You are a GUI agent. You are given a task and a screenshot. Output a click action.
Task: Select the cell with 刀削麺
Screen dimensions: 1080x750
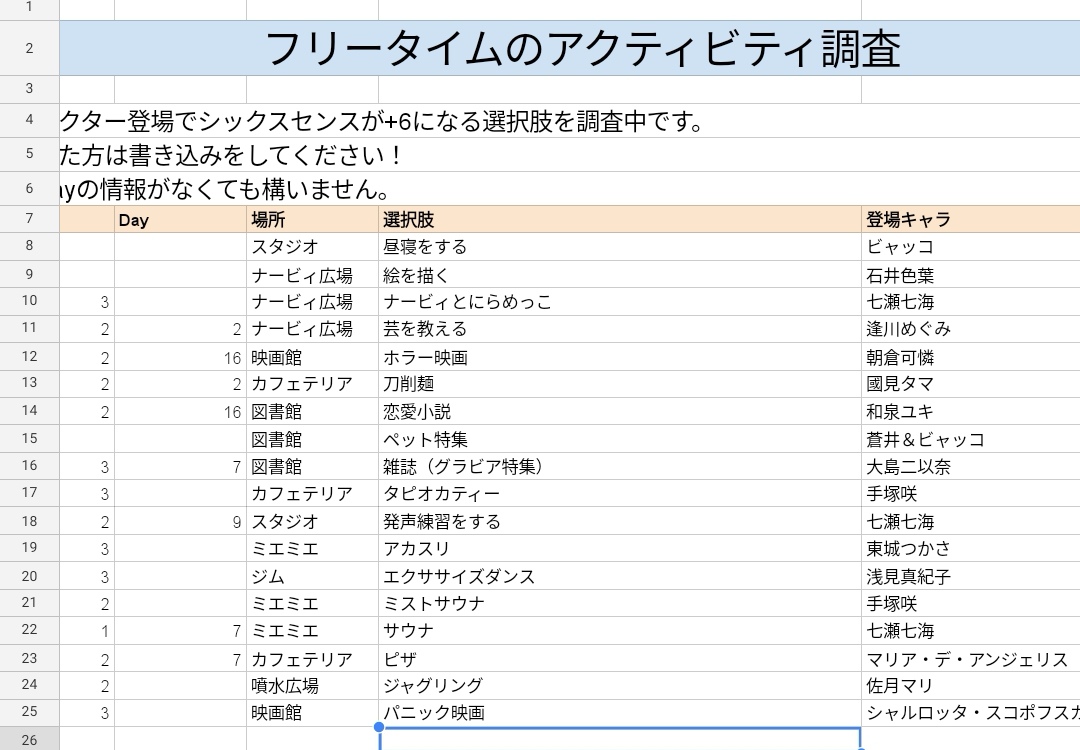point(619,384)
